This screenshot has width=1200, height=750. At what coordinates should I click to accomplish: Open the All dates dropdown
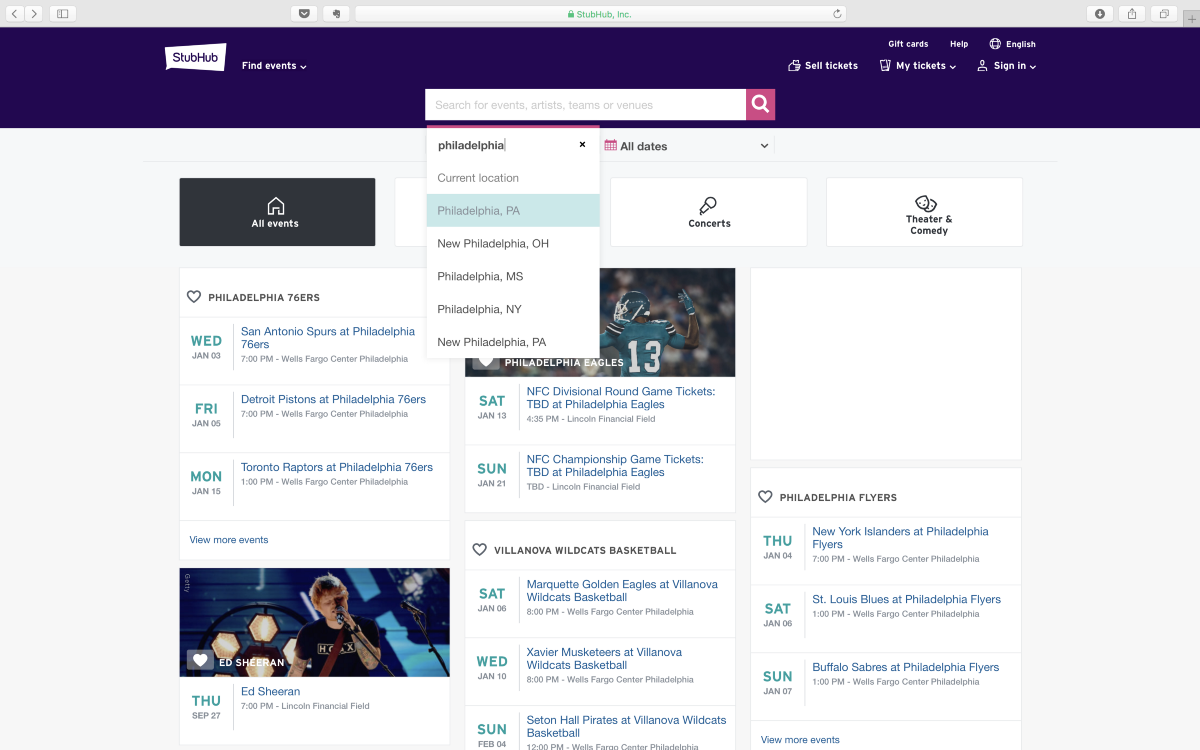[x=687, y=146]
